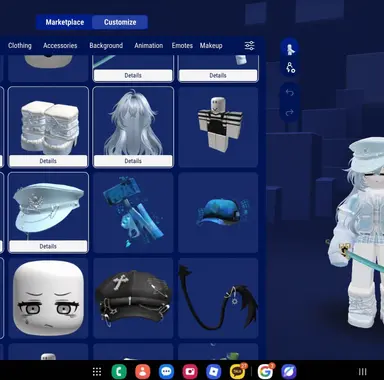This screenshot has height=380, width=384.
Task: Open the blue Messages app
Action: (166, 371)
